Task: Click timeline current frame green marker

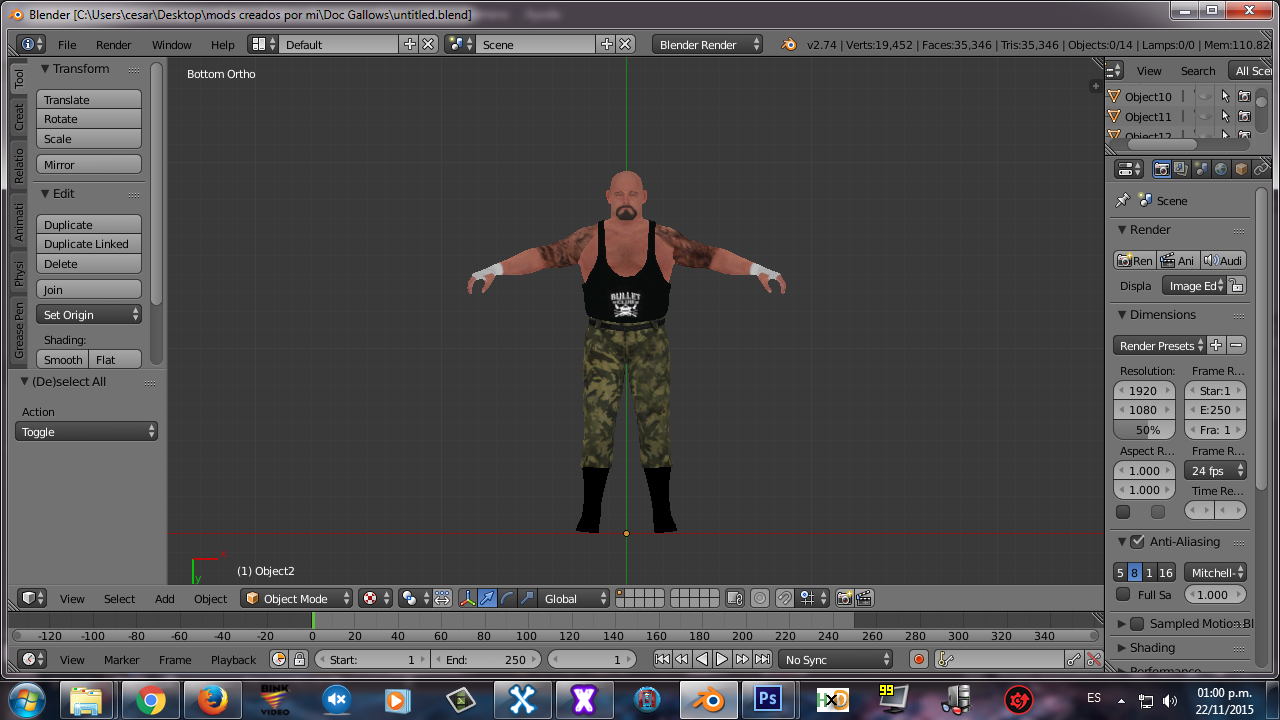Action: (x=312, y=621)
